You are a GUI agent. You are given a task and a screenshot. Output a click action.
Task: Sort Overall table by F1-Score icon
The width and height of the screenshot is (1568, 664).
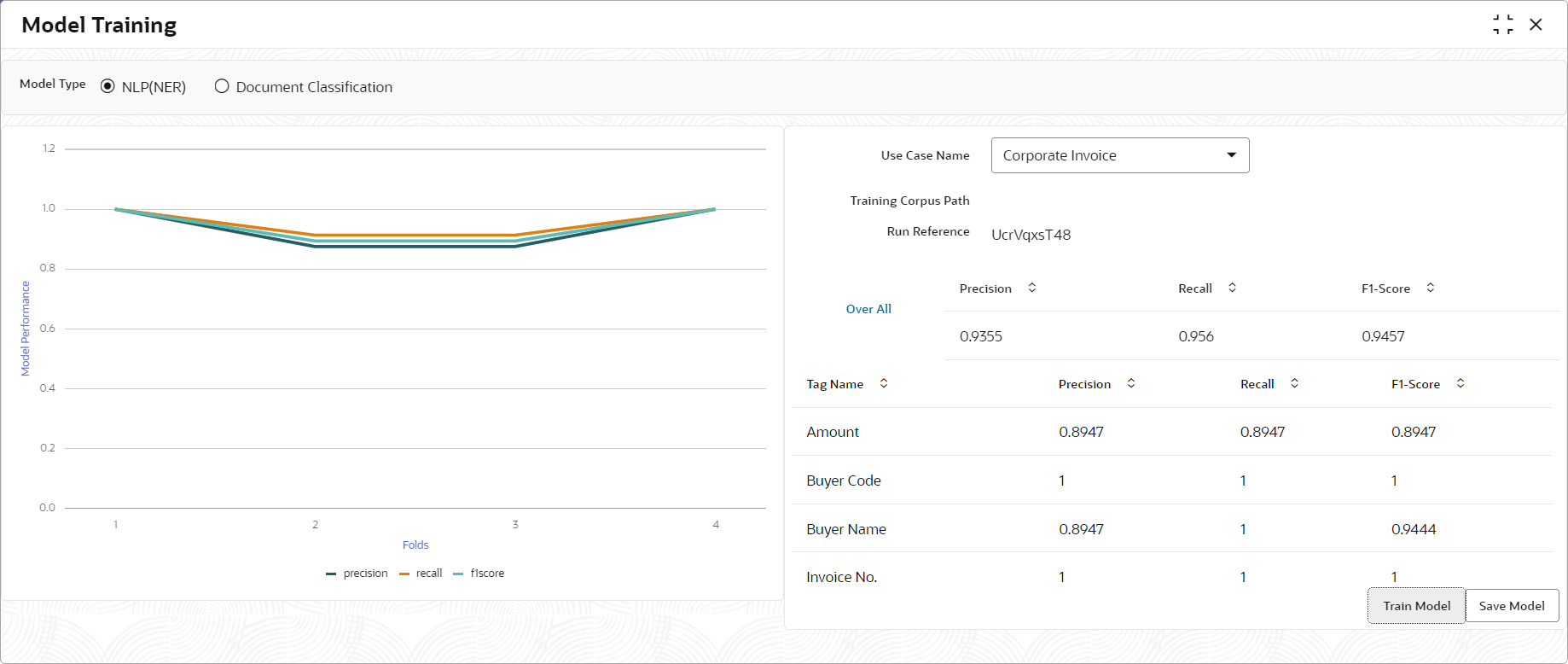1431,288
